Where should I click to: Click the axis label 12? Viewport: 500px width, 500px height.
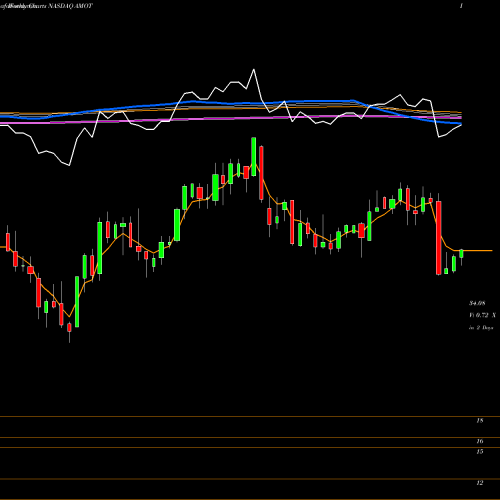tap(480, 483)
